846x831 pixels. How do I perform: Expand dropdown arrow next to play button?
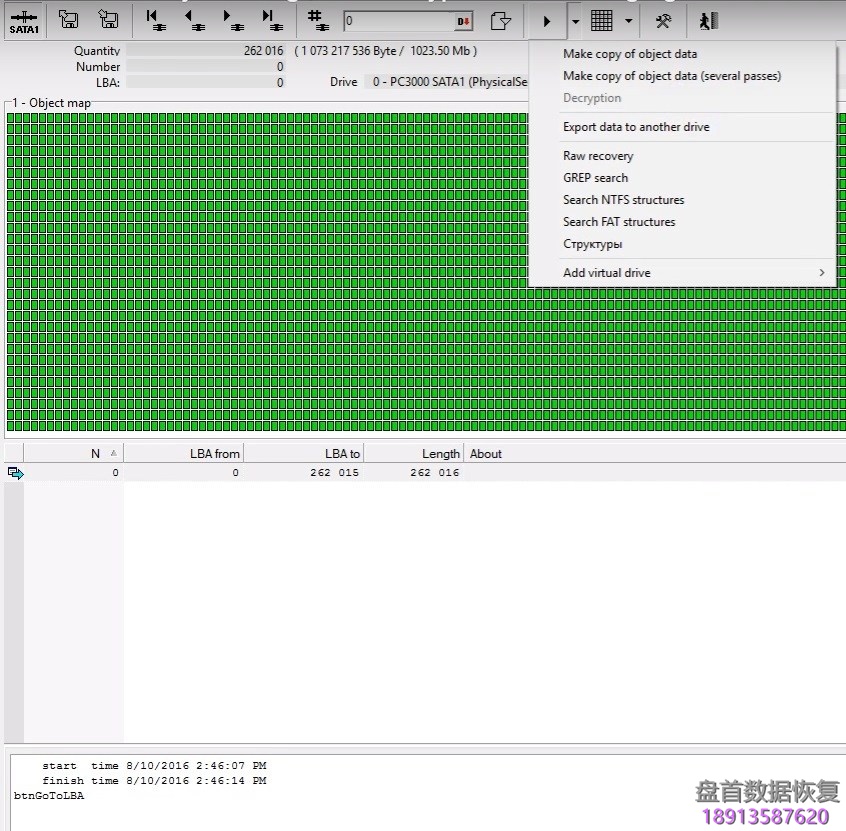575,20
